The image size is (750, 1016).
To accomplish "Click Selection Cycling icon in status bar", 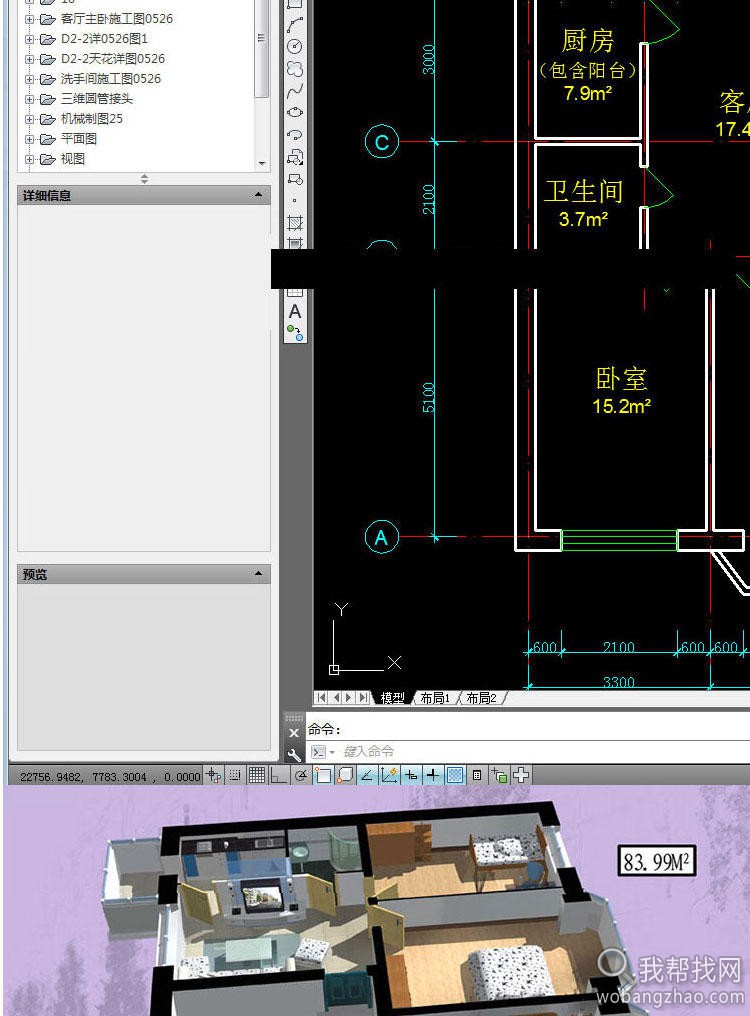I will (499, 775).
